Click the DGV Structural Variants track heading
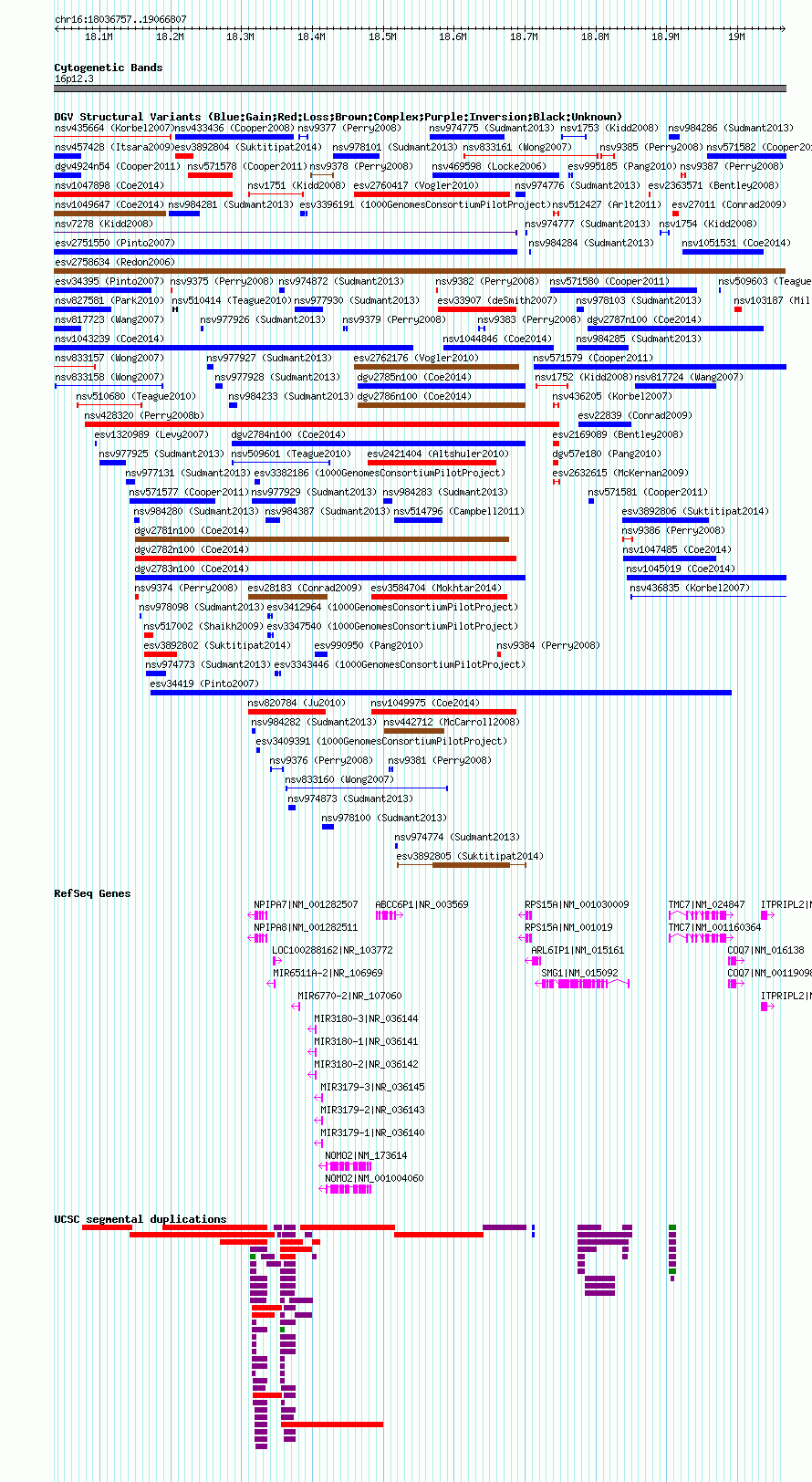Image resolution: width=812 pixels, height=1482 pixels. pyautogui.click(x=338, y=117)
